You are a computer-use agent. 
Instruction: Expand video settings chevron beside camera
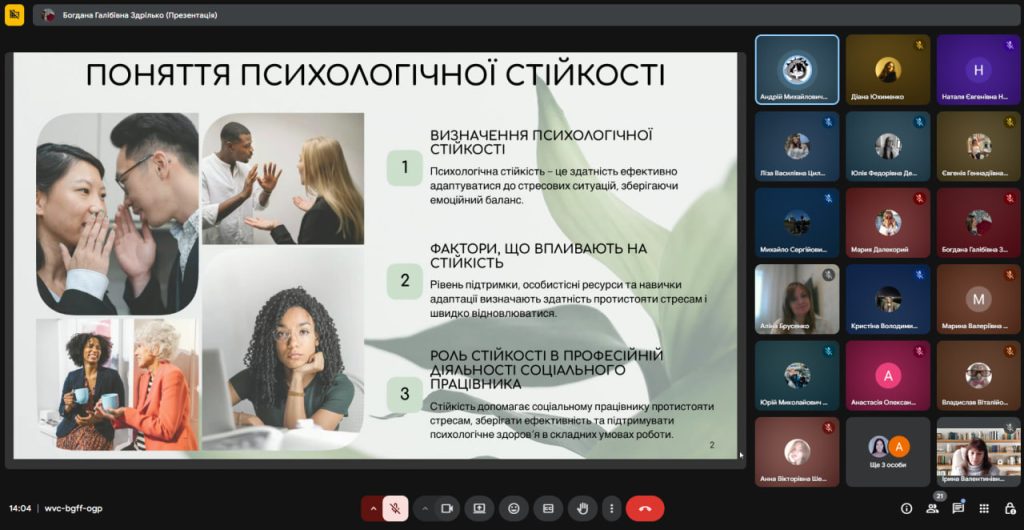coord(425,508)
